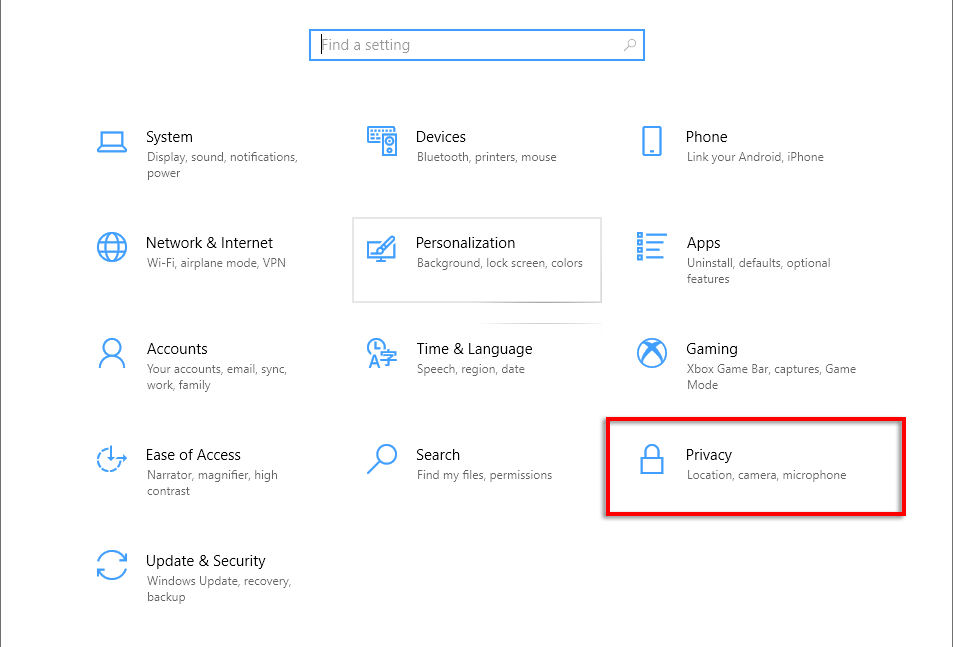This screenshot has width=953, height=647.
Task: Click 'Display, sound, notifications, power' text
Action: click(222, 165)
